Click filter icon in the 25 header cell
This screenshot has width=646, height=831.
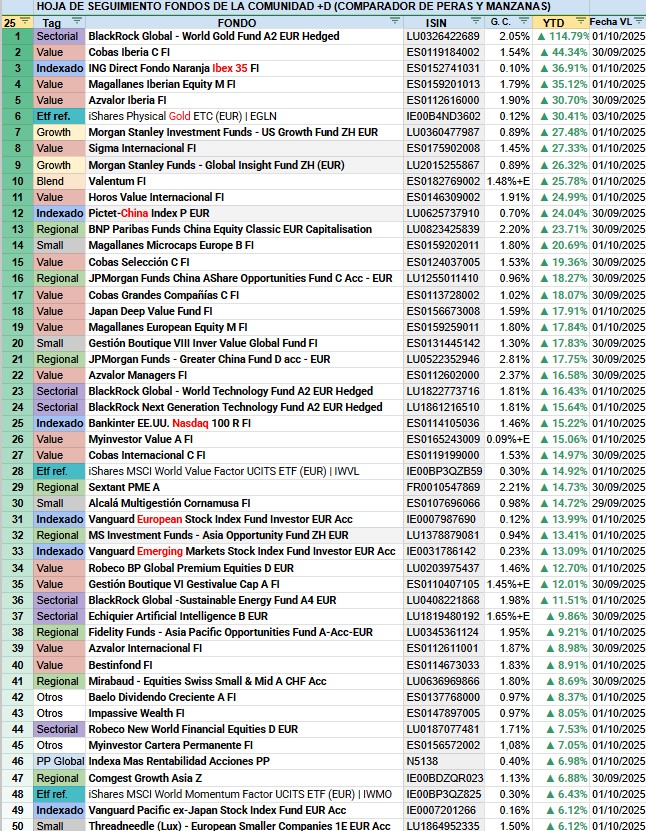tap(25, 22)
